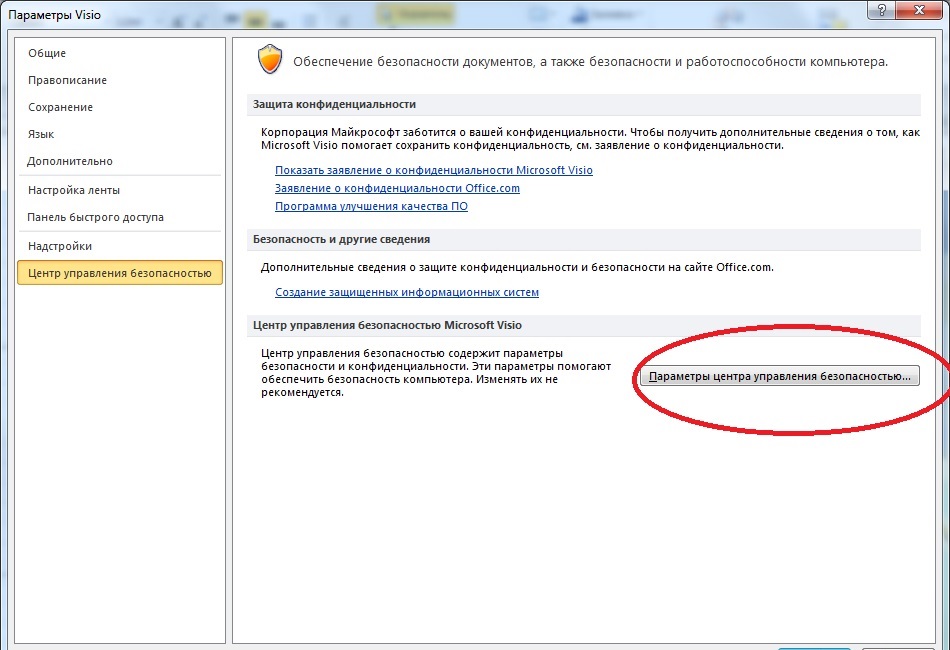Go to the Сохранение options page
The width and height of the screenshot is (950, 650).
point(60,107)
